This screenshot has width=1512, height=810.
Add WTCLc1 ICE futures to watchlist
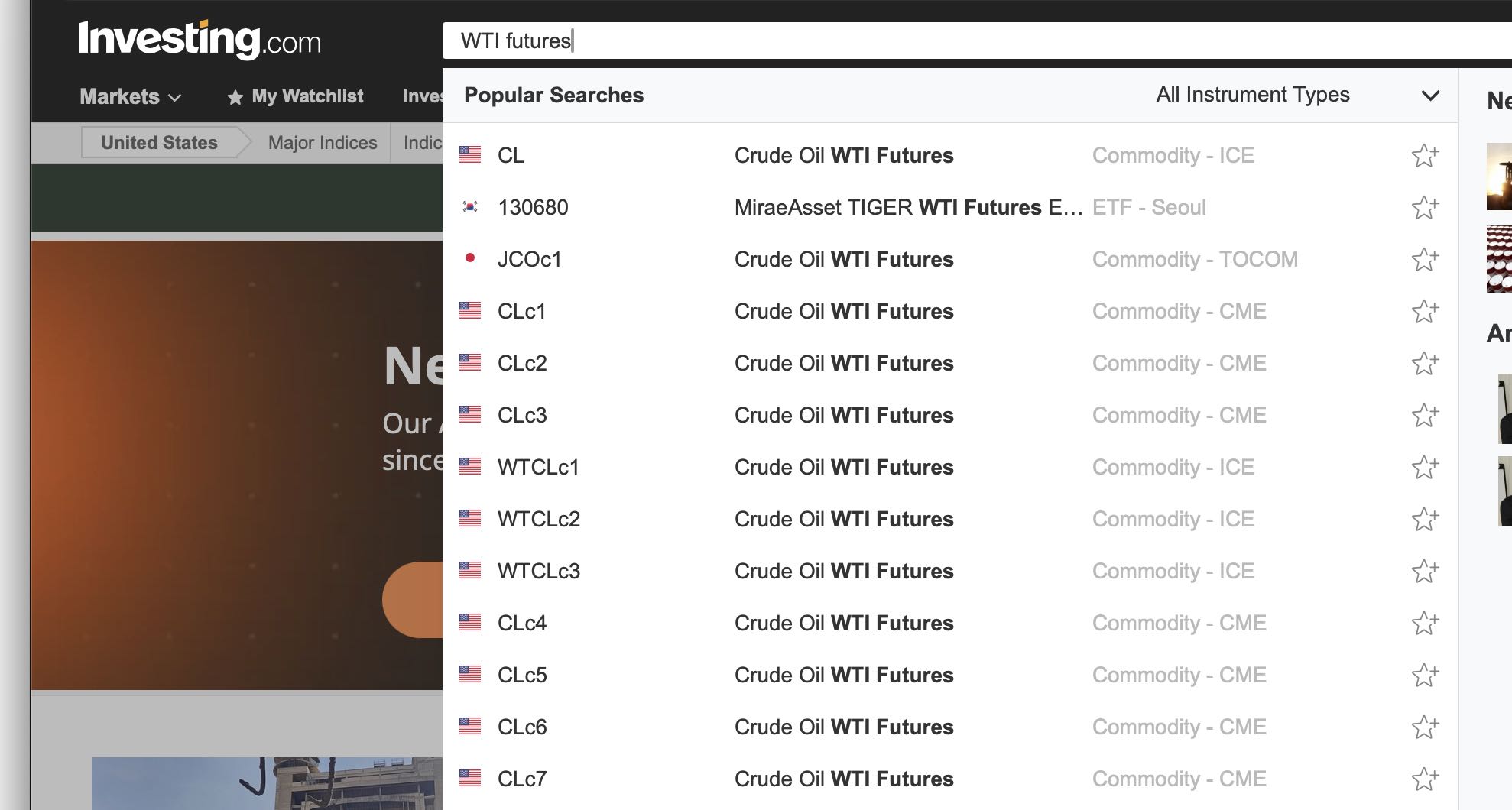click(1425, 468)
